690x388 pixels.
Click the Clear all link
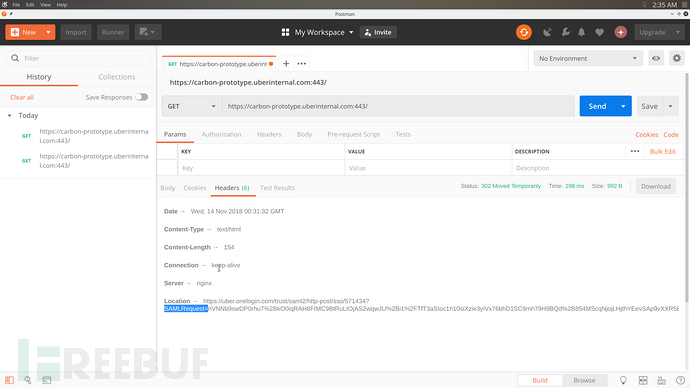coord(22,97)
